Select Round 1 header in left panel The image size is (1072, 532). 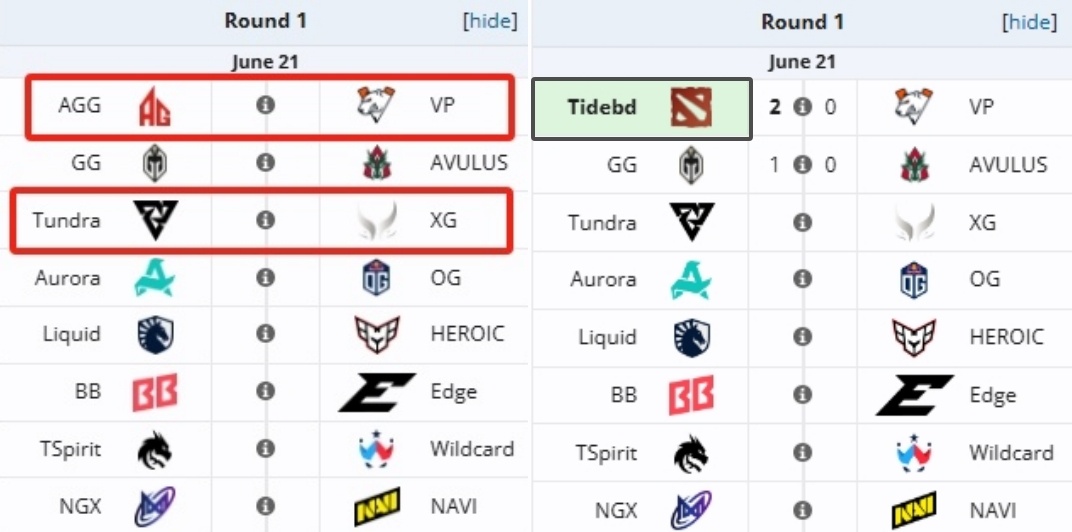(x=265, y=21)
